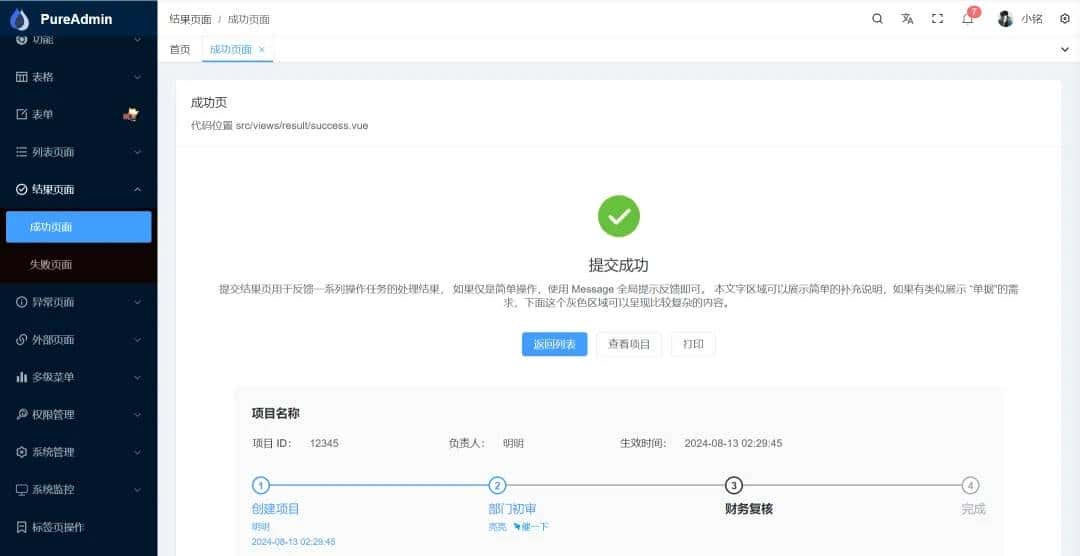Open the 表单 menu item

[79, 114]
